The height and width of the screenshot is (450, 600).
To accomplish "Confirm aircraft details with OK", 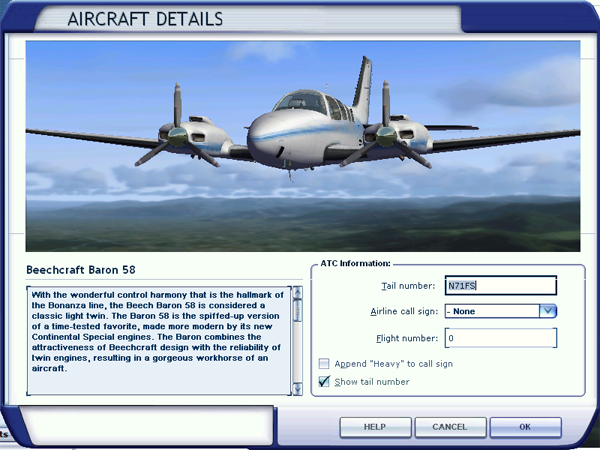I will (525, 427).
